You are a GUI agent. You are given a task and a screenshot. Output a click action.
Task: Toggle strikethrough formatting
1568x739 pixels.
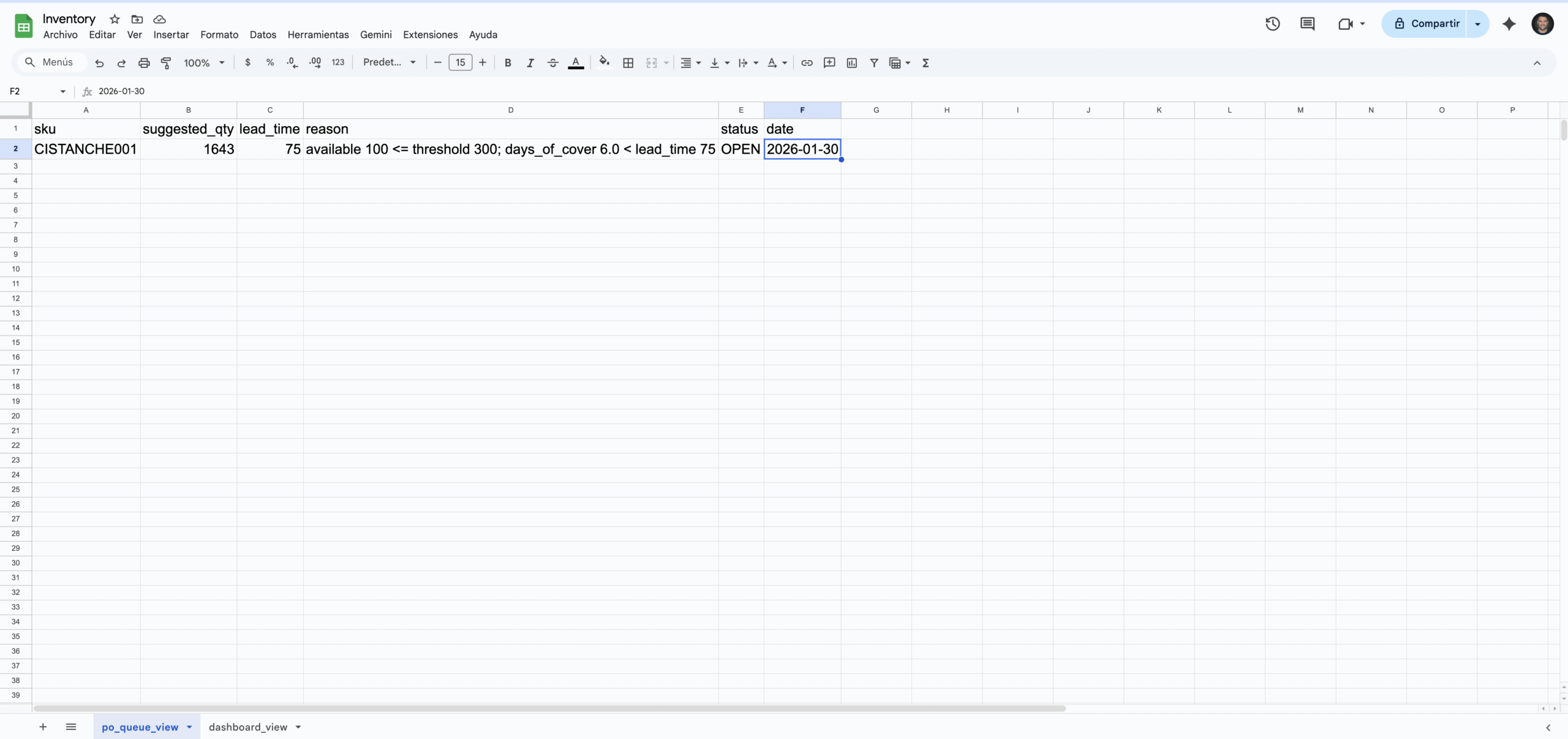[552, 62]
